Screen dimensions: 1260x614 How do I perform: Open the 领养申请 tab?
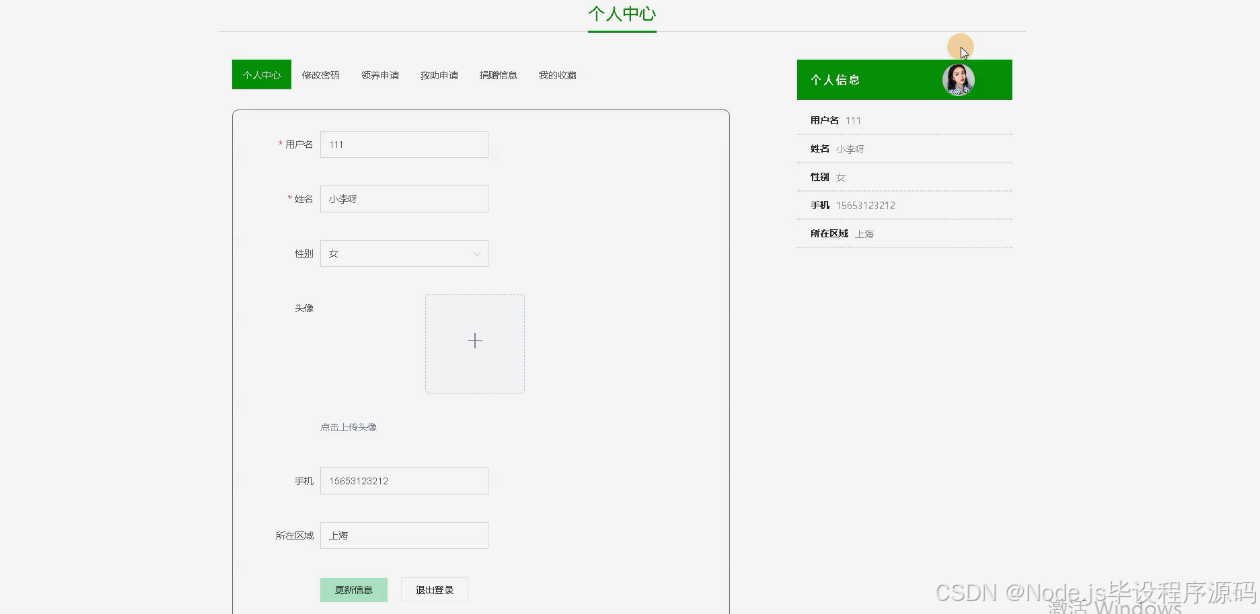click(x=380, y=75)
